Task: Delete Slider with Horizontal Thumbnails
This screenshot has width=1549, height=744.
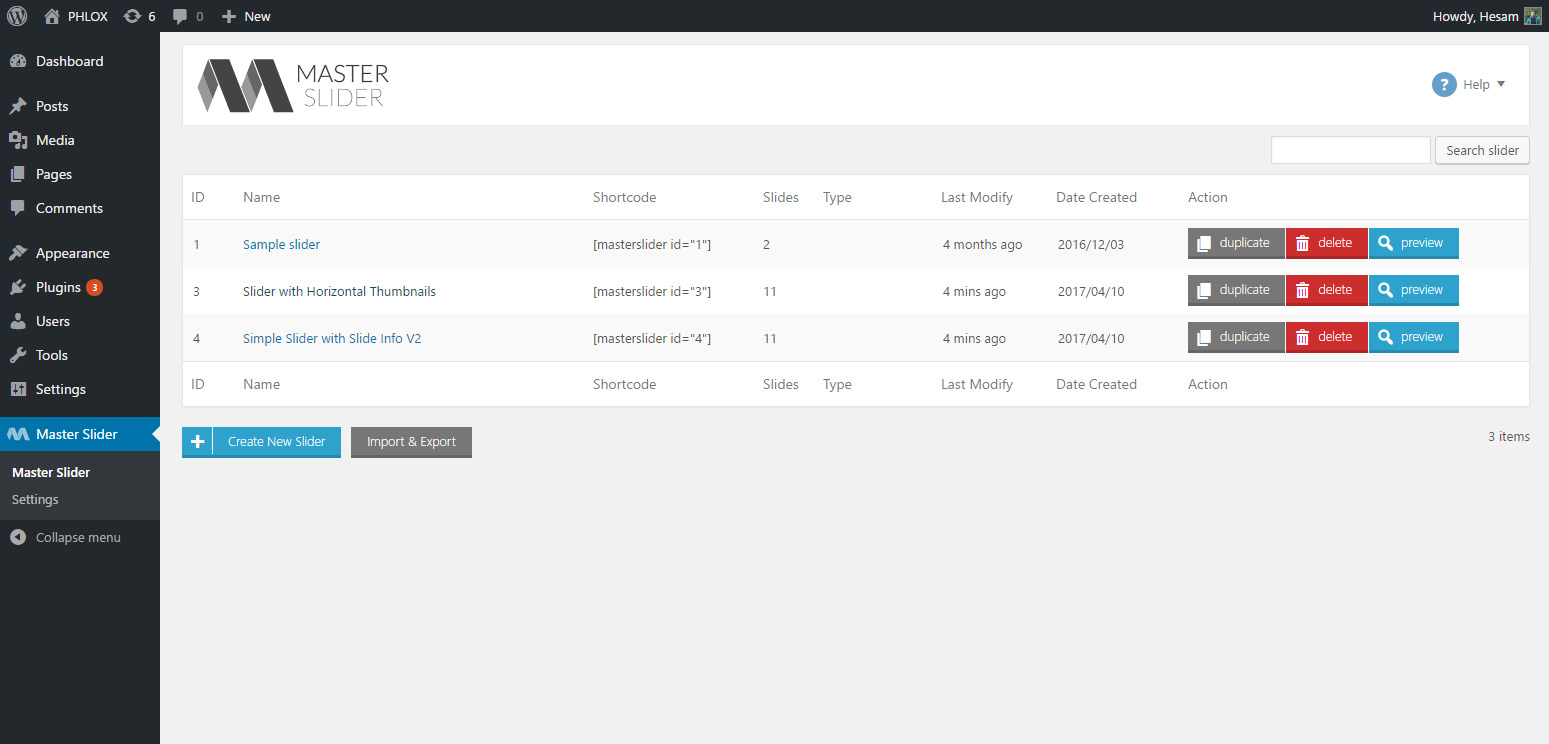Action: pos(1327,290)
